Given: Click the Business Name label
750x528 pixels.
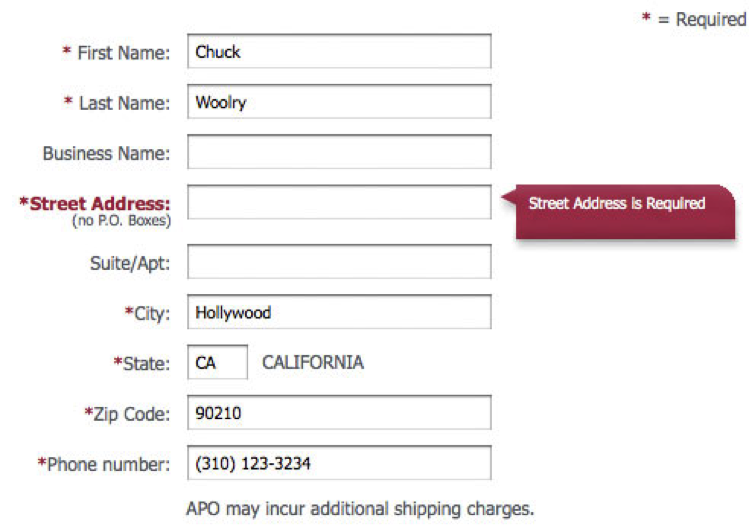Looking at the screenshot, I should click(106, 153).
